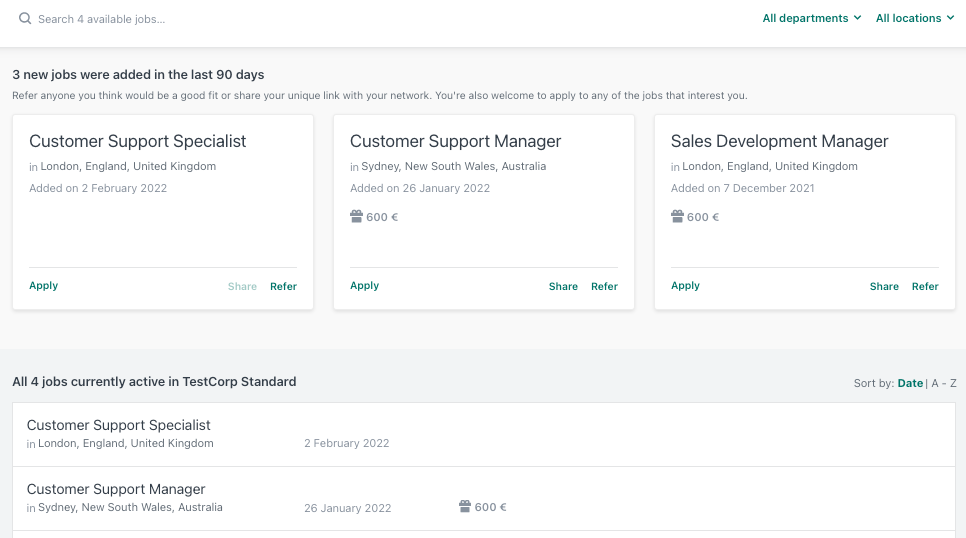The image size is (966, 538).
Task: Apply to Customer Support Specialist job
Action: coord(44,286)
